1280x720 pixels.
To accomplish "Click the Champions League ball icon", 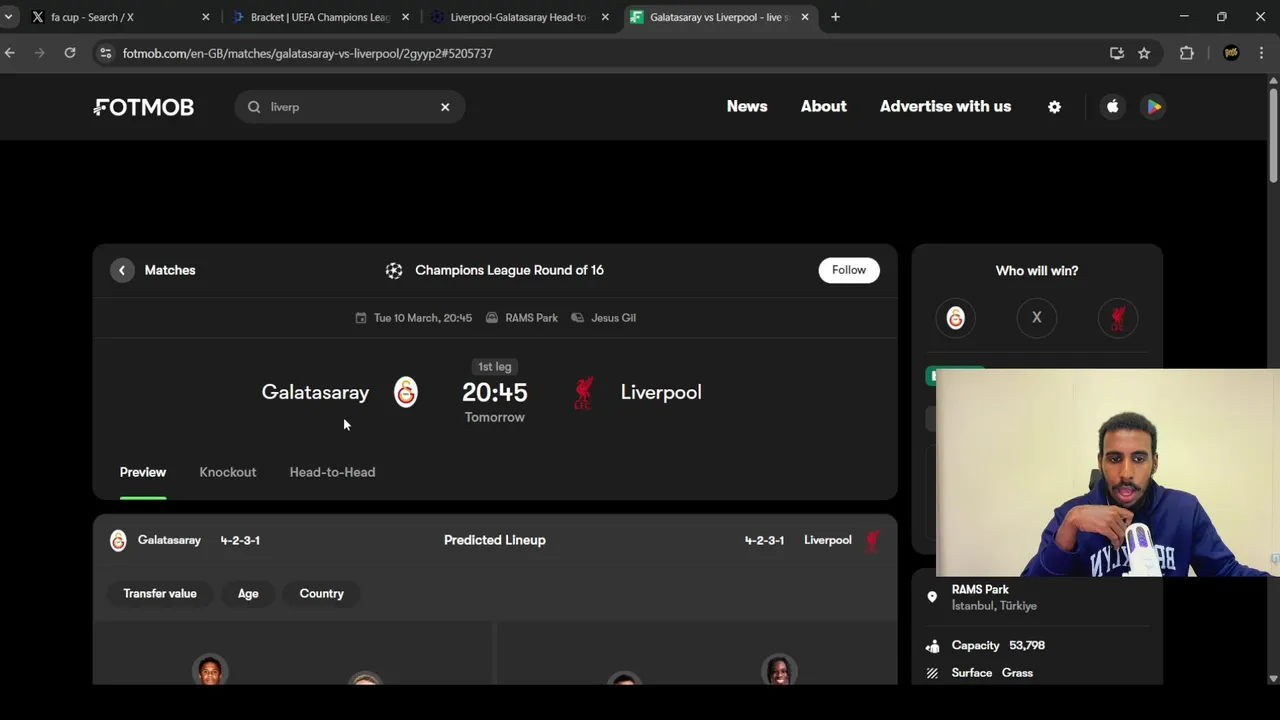I will pos(394,270).
